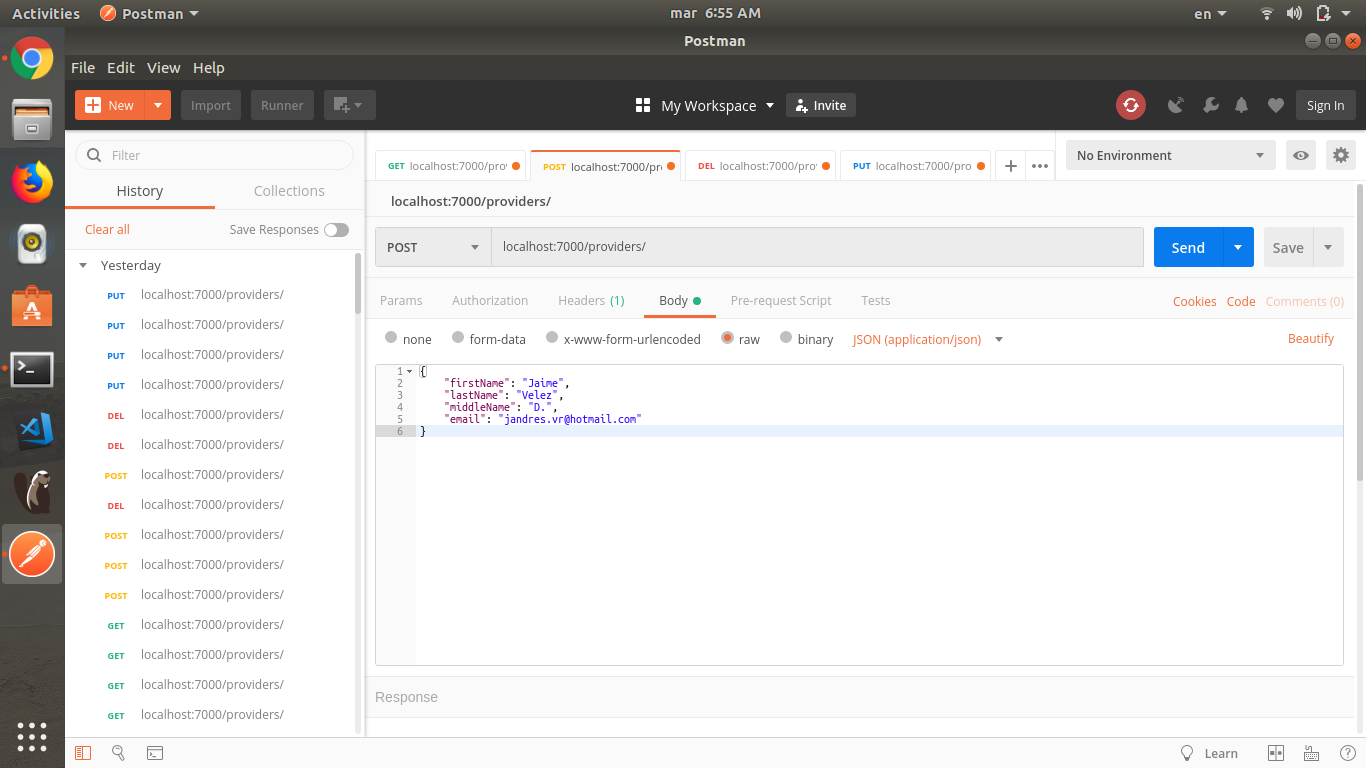Toggle sidebar icon in status bar
Viewport: 1366px width, 768px height.
(x=83, y=753)
